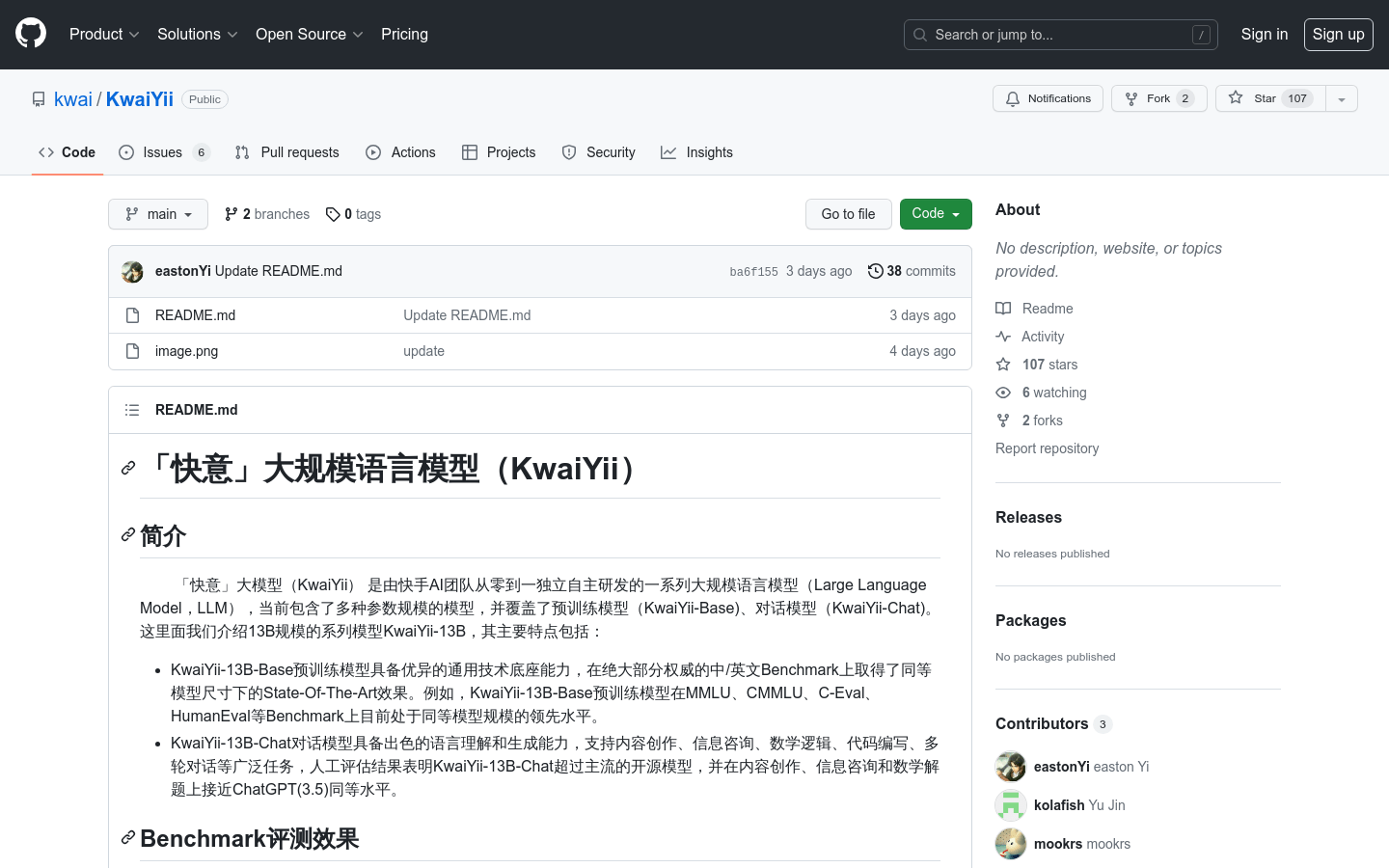
Task: Open the green Code dropdown button
Action: pos(936,214)
